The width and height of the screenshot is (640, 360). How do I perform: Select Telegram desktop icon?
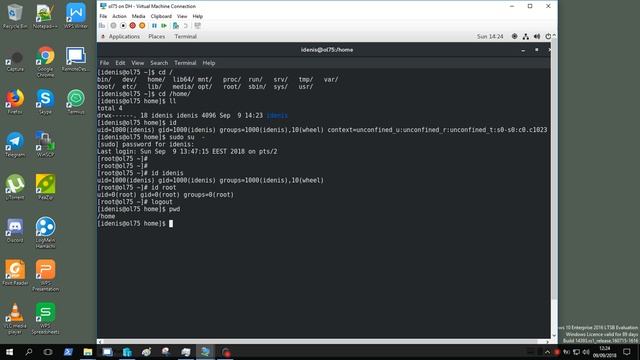(x=15, y=144)
